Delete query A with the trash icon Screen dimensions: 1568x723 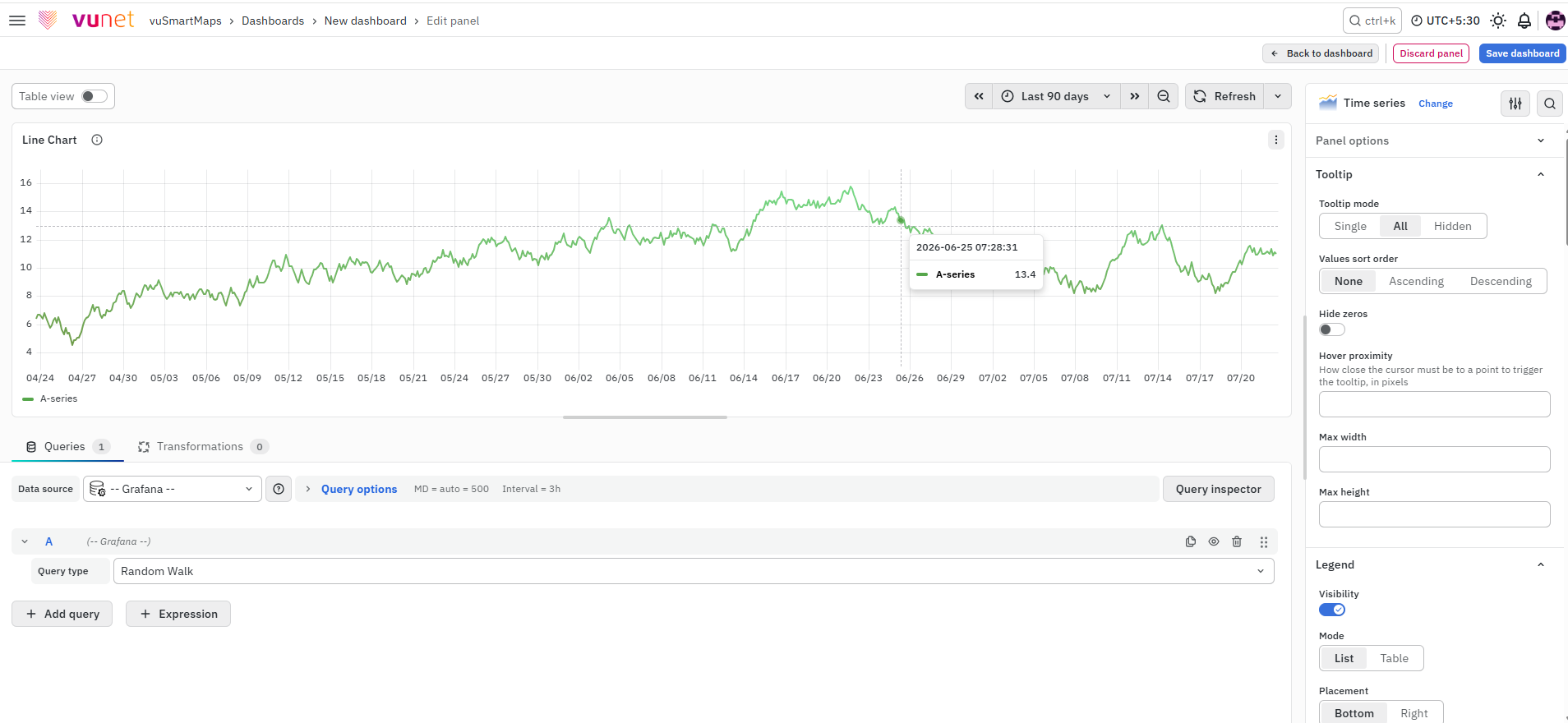1237,541
